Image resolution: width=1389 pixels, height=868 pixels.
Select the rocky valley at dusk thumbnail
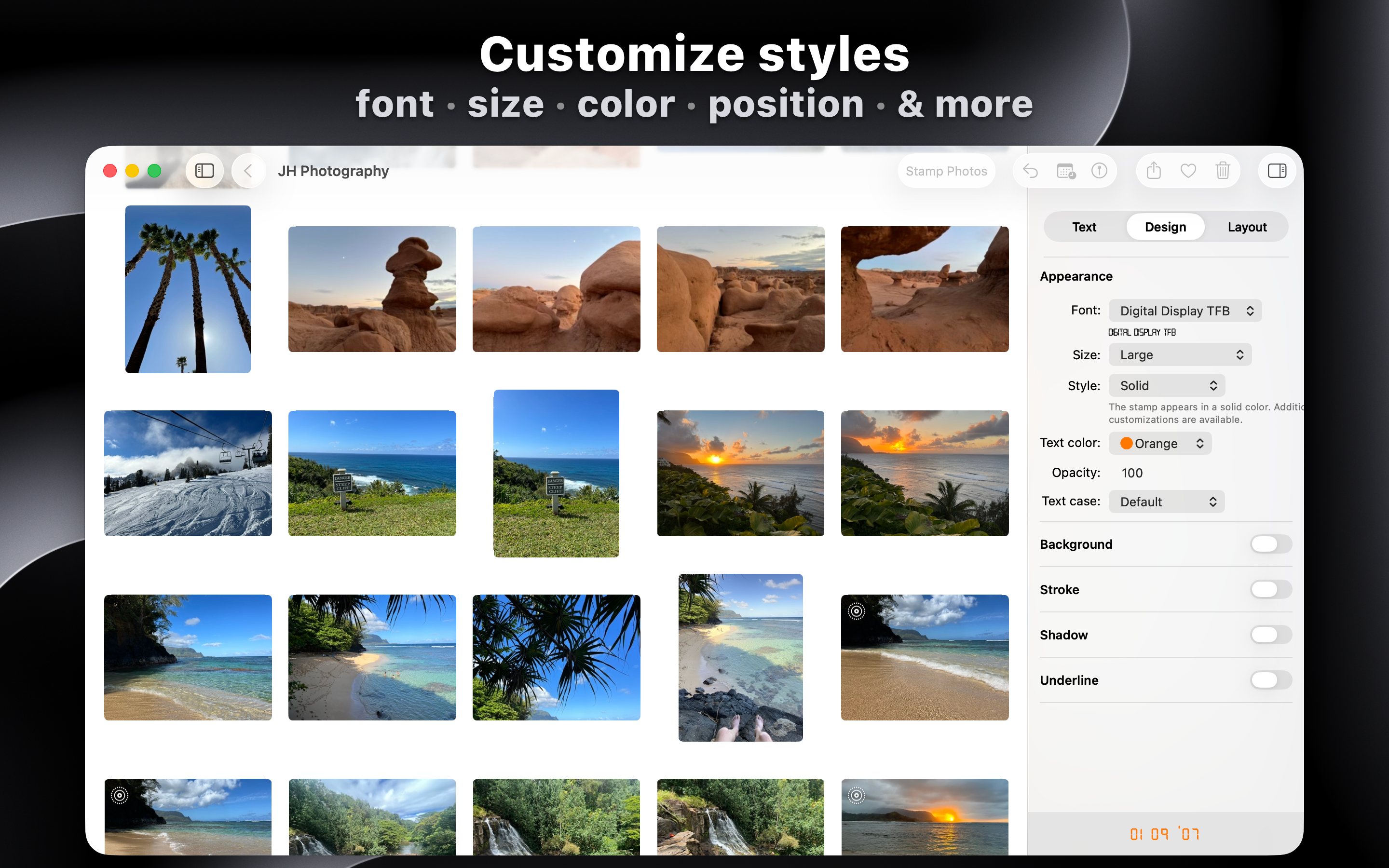click(740, 289)
